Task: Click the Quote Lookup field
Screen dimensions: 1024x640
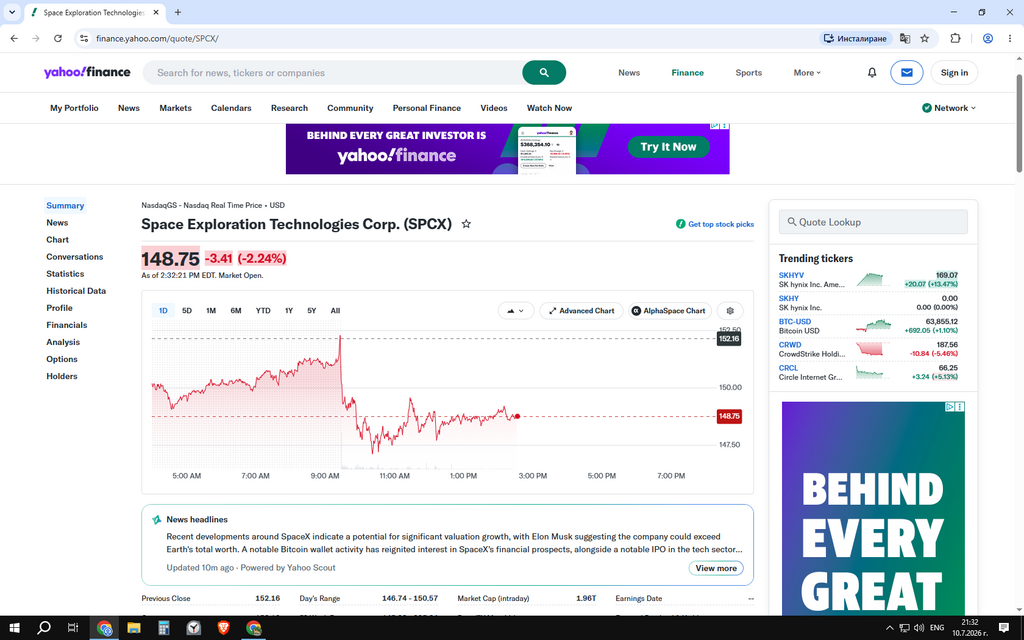Action: click(873, 222)
